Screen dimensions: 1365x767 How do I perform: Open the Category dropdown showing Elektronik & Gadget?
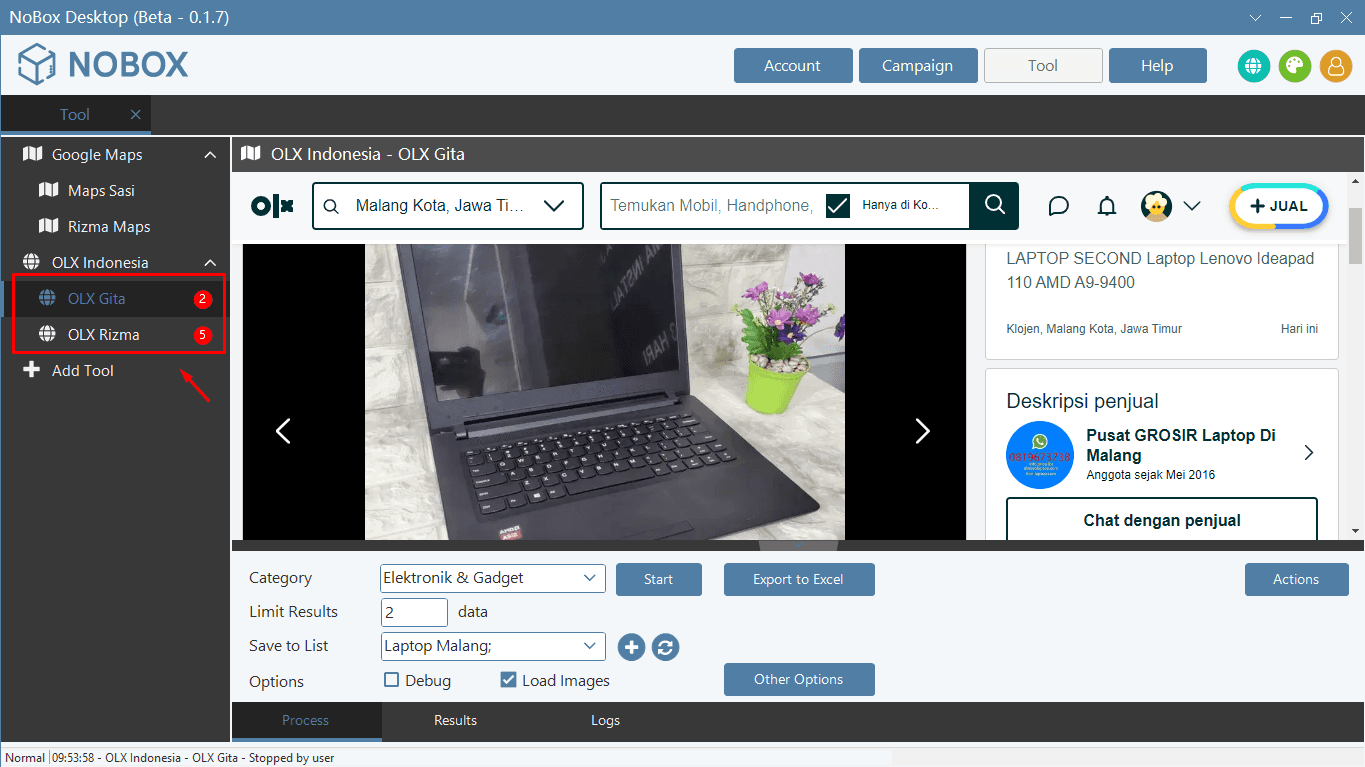pos(492,578)
